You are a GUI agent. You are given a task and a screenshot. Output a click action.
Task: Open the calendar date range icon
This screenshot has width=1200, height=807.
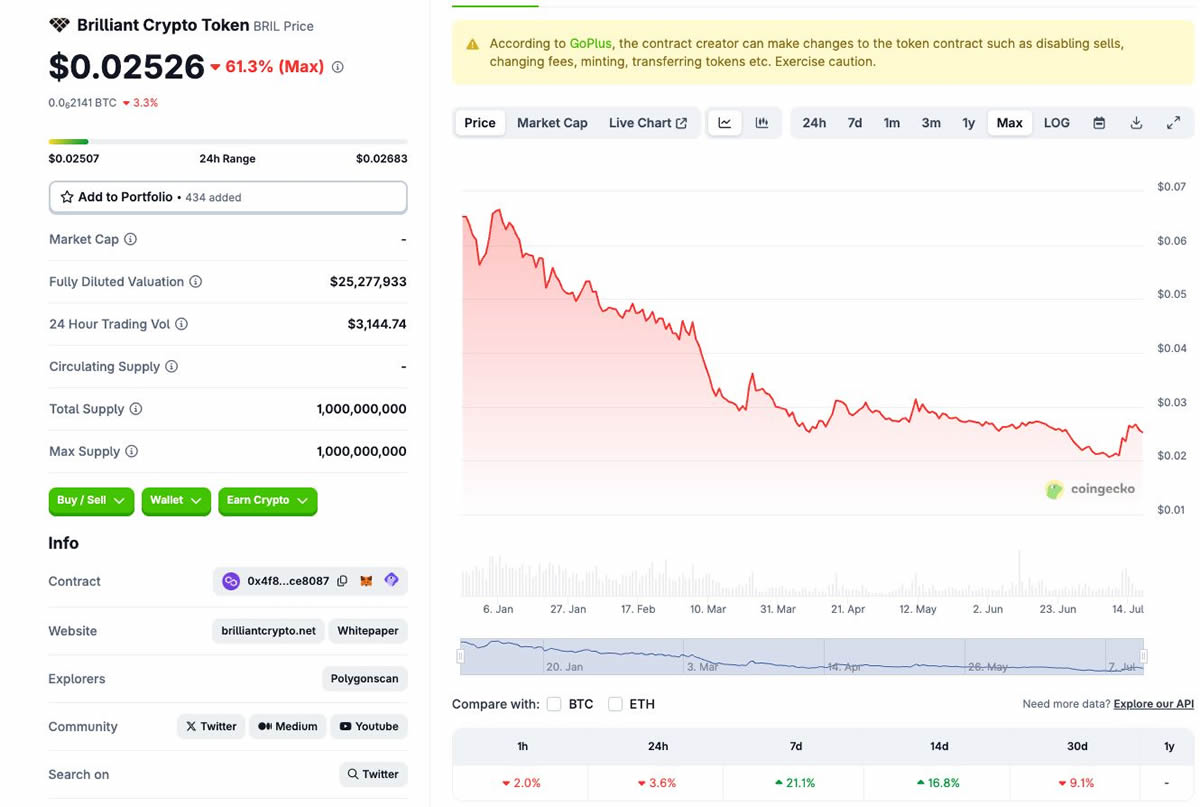click(1099, 123)
